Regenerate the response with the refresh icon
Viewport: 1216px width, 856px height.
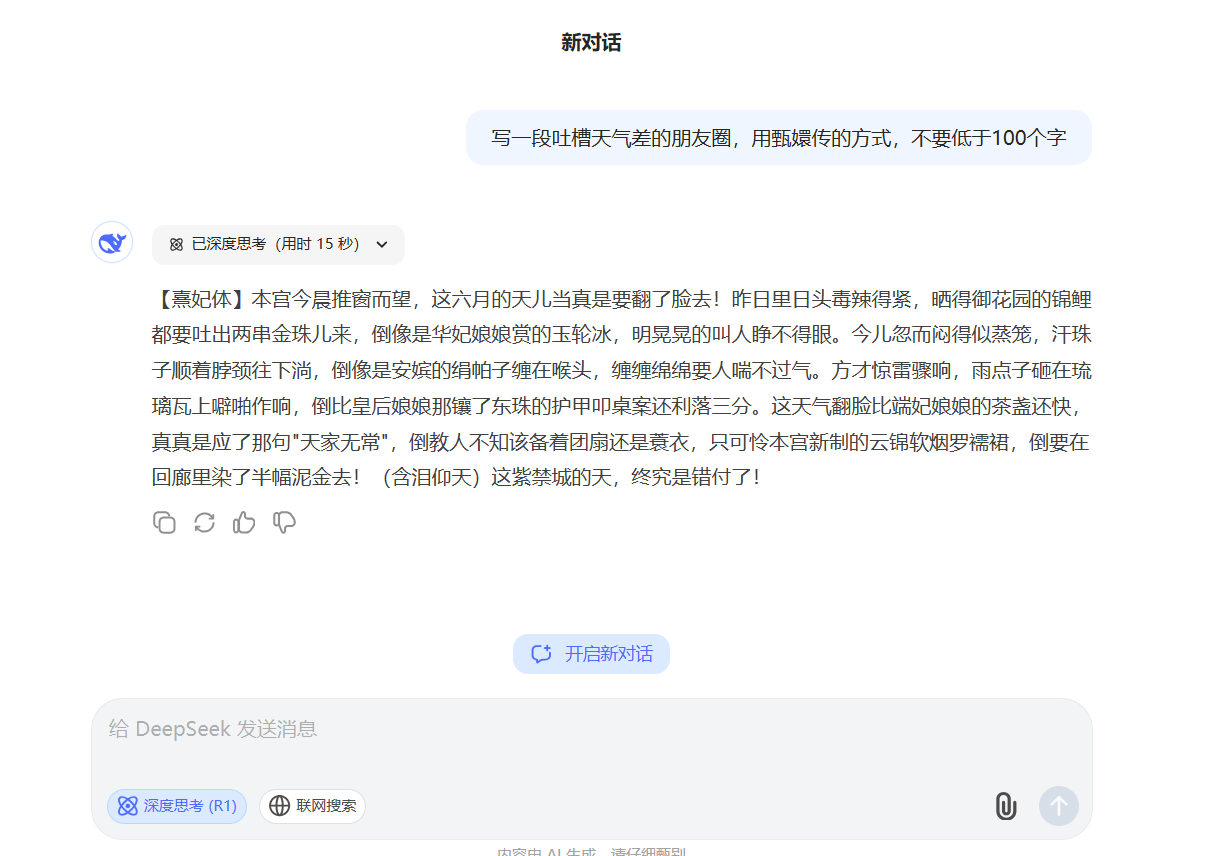click(x=204, y=522)
